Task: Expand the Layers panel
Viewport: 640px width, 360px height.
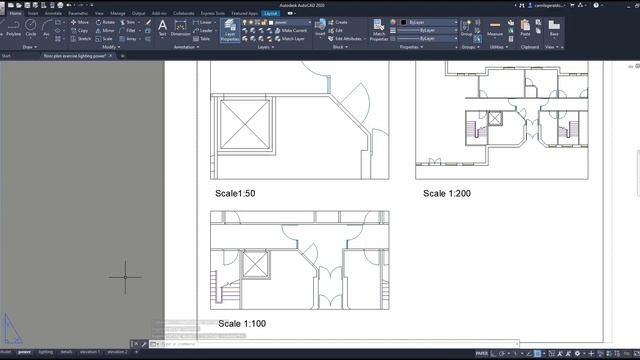Action: [266, 47]
